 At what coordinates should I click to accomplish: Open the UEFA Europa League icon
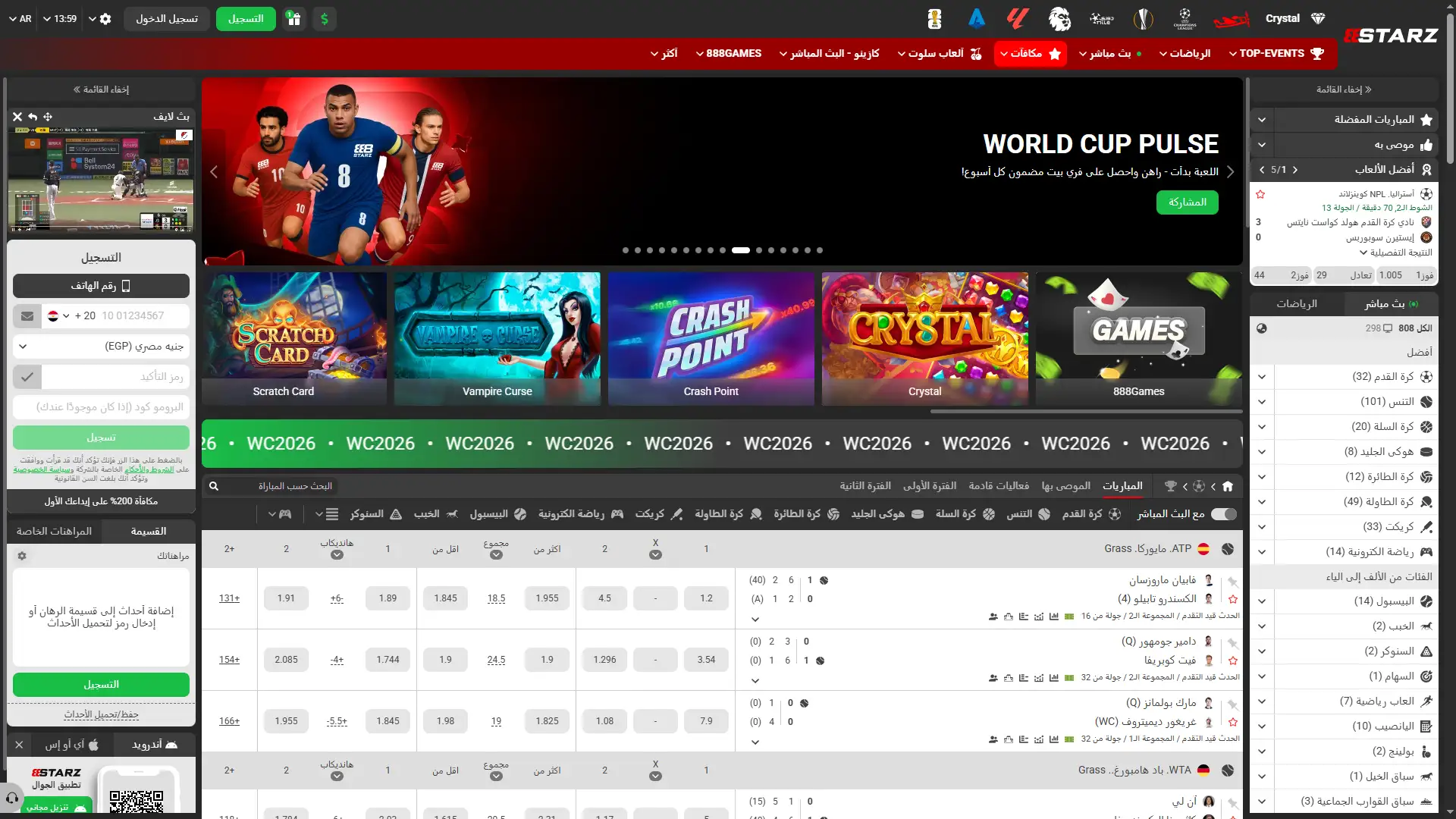click(x=1143, y=18)
